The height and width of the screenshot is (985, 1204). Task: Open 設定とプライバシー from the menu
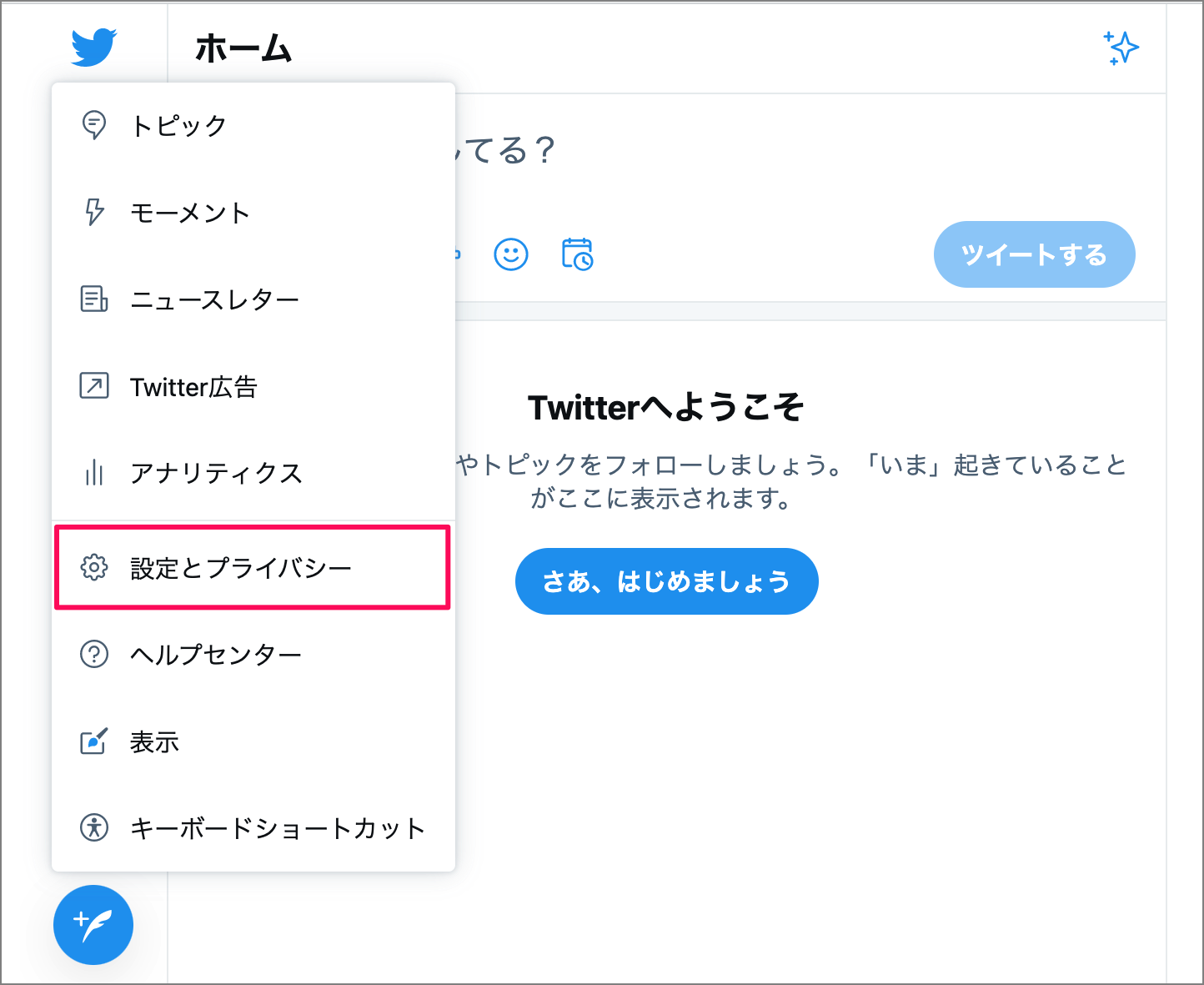[240, 567]
